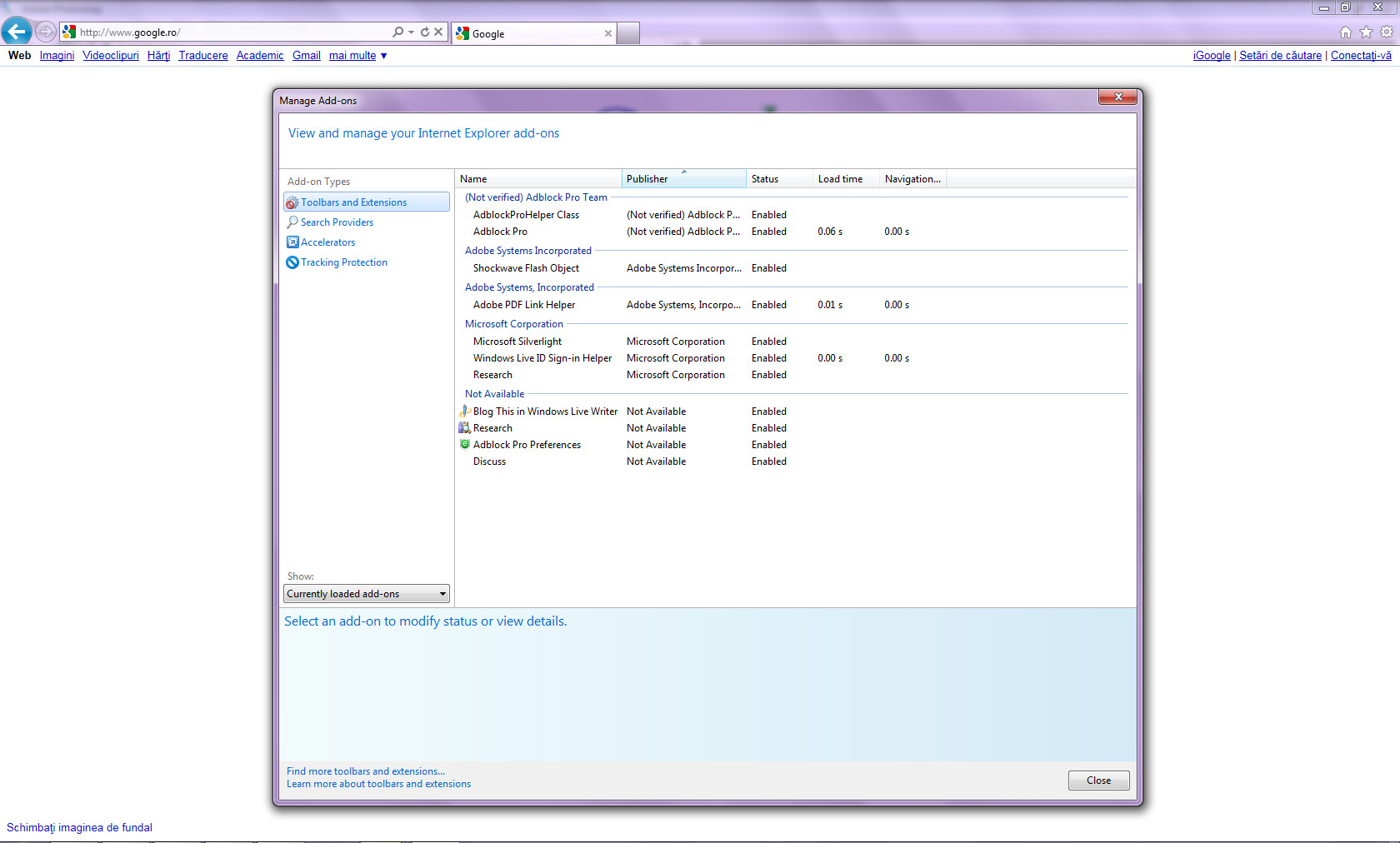The width and height of the screenshot is (1400, 843).
Task: Click 'Schimbați imaginea de fundal' link
Action: (x=79, y=828)
